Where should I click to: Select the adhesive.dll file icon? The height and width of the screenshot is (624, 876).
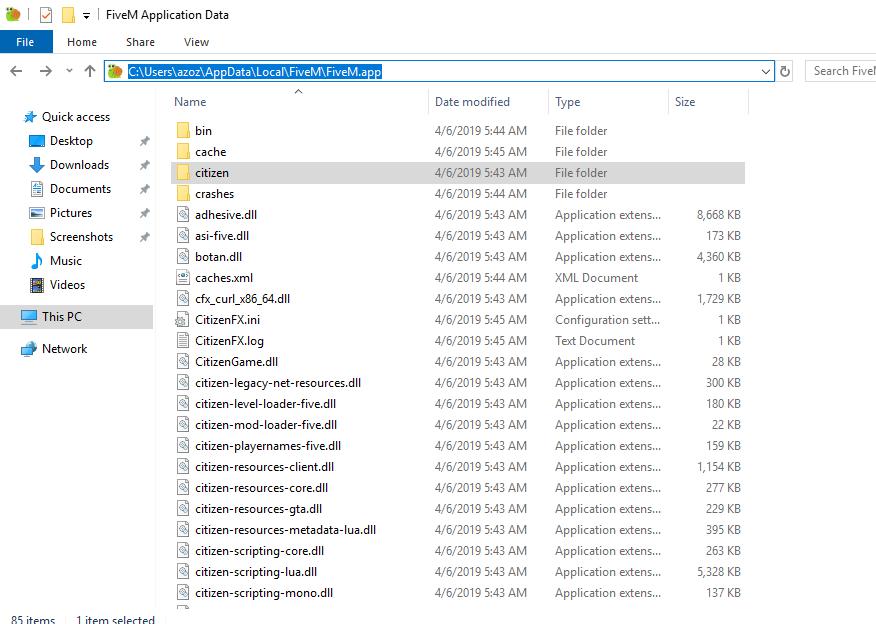(x=183, y=215)
